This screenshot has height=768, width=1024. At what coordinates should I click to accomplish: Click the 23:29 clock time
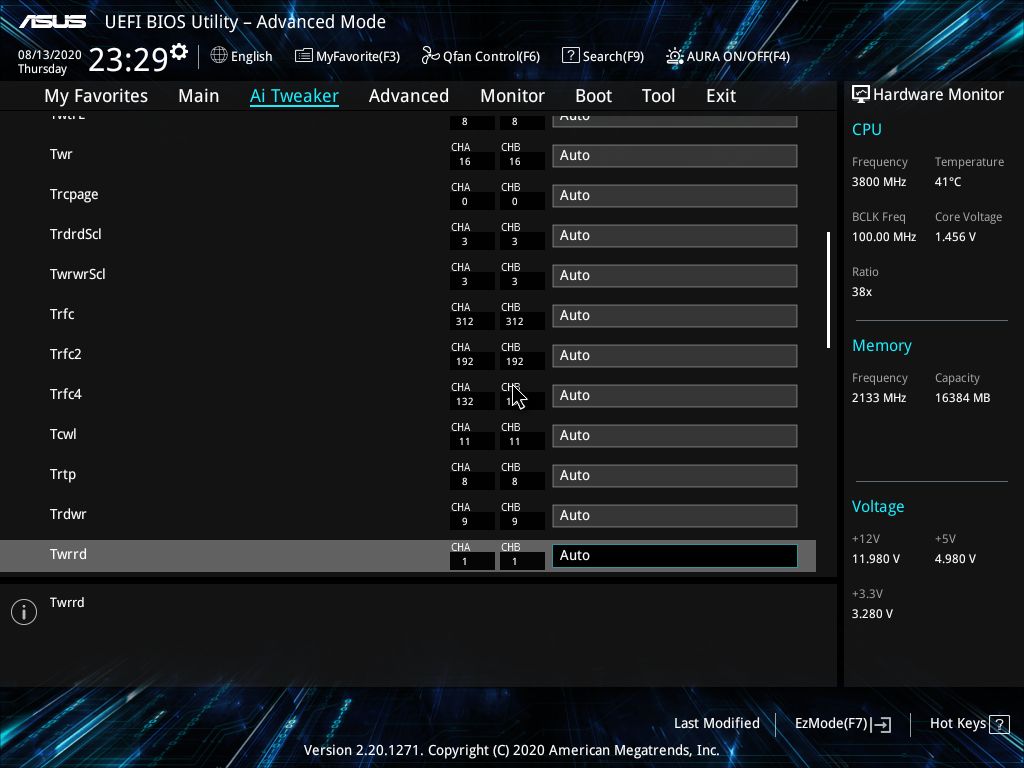coord(128,59)
